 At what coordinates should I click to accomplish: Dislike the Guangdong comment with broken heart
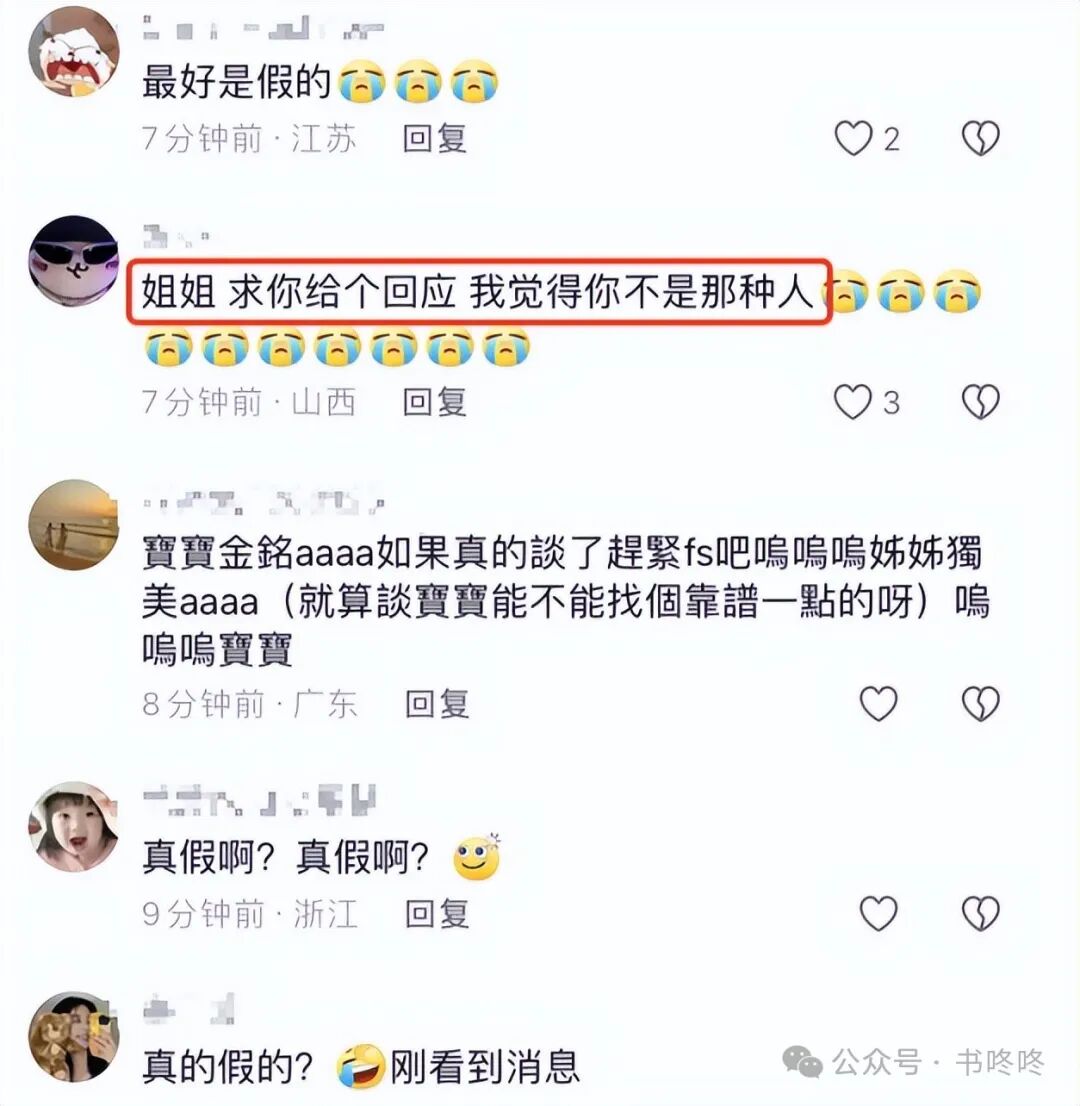(x=981, y=703)
